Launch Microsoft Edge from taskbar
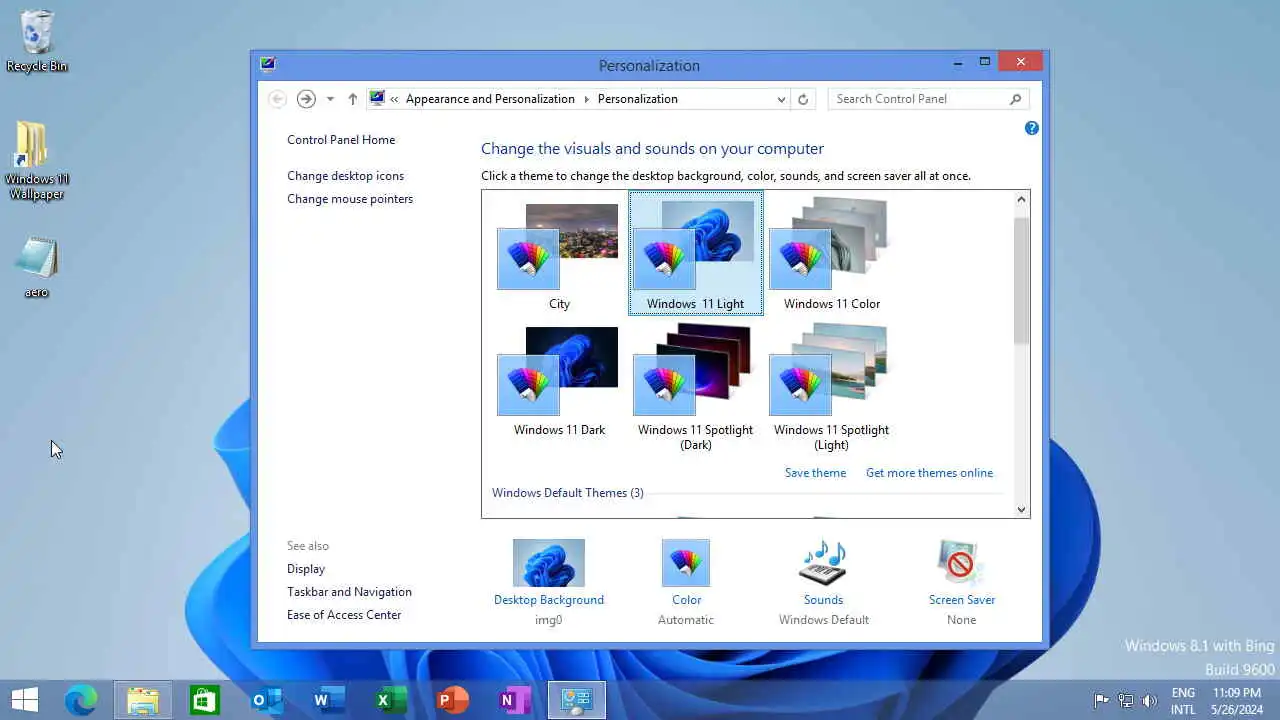The width and height of the screenshot is (1280, 720). [81, 700]
